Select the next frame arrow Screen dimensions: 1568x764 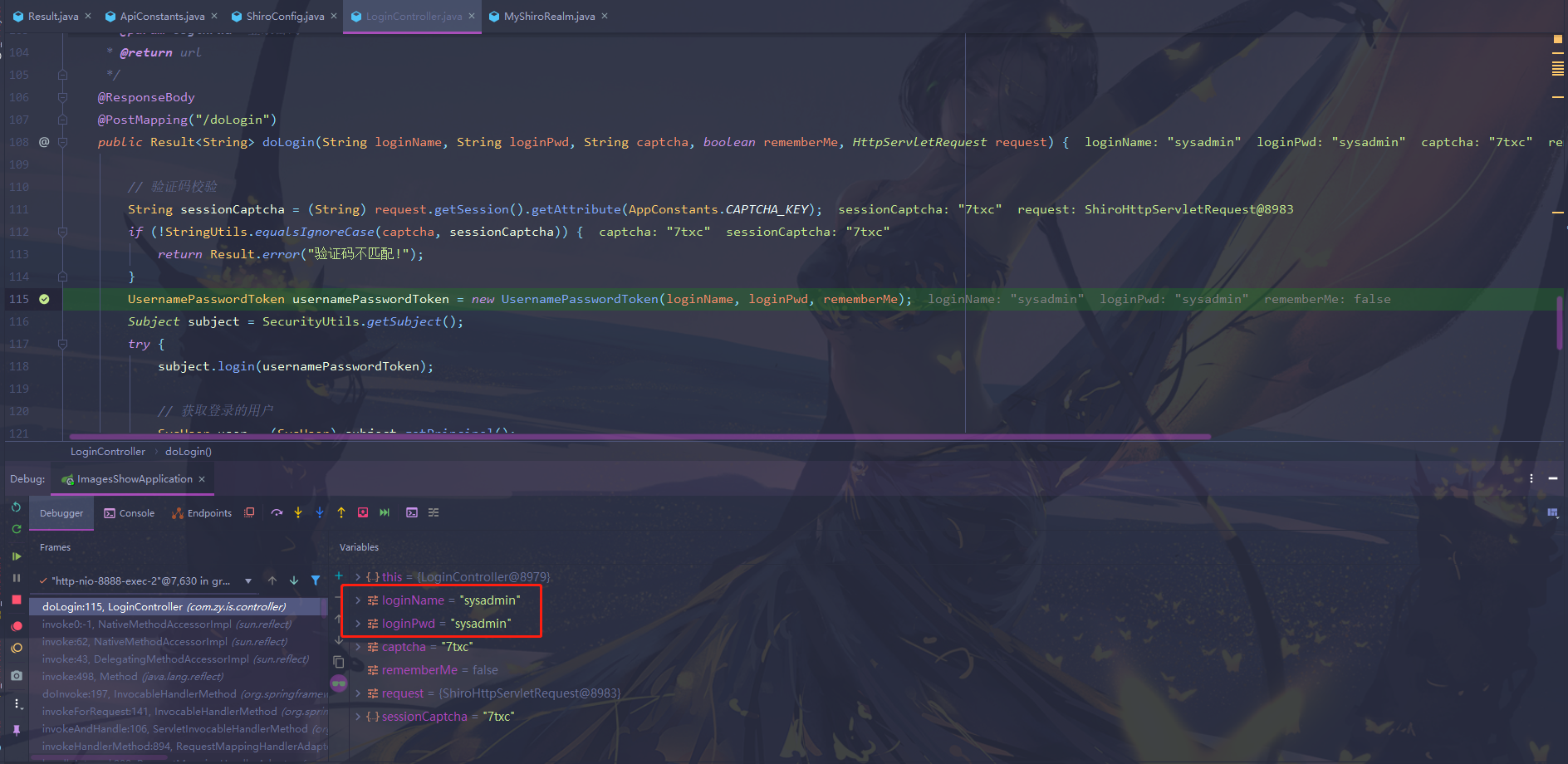[x=294, y=580]
